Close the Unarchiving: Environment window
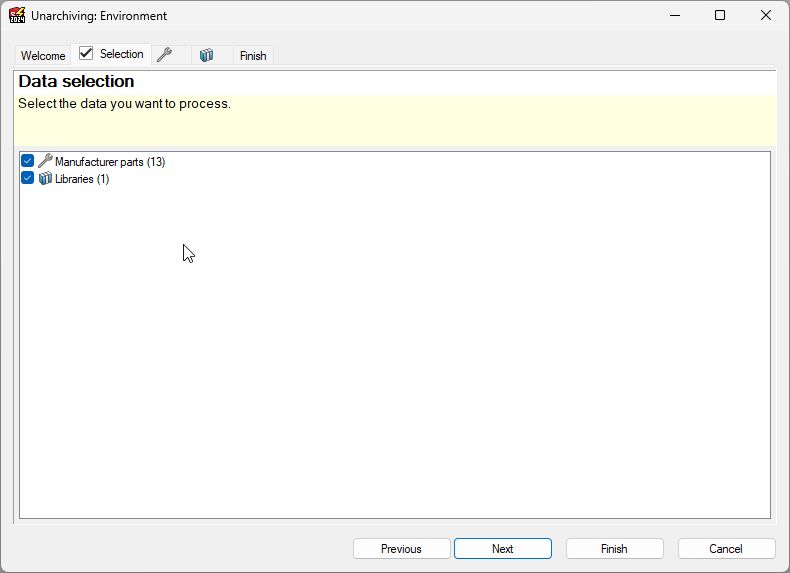The height and width of the screenshot is (573, 790). click(766, 16)
